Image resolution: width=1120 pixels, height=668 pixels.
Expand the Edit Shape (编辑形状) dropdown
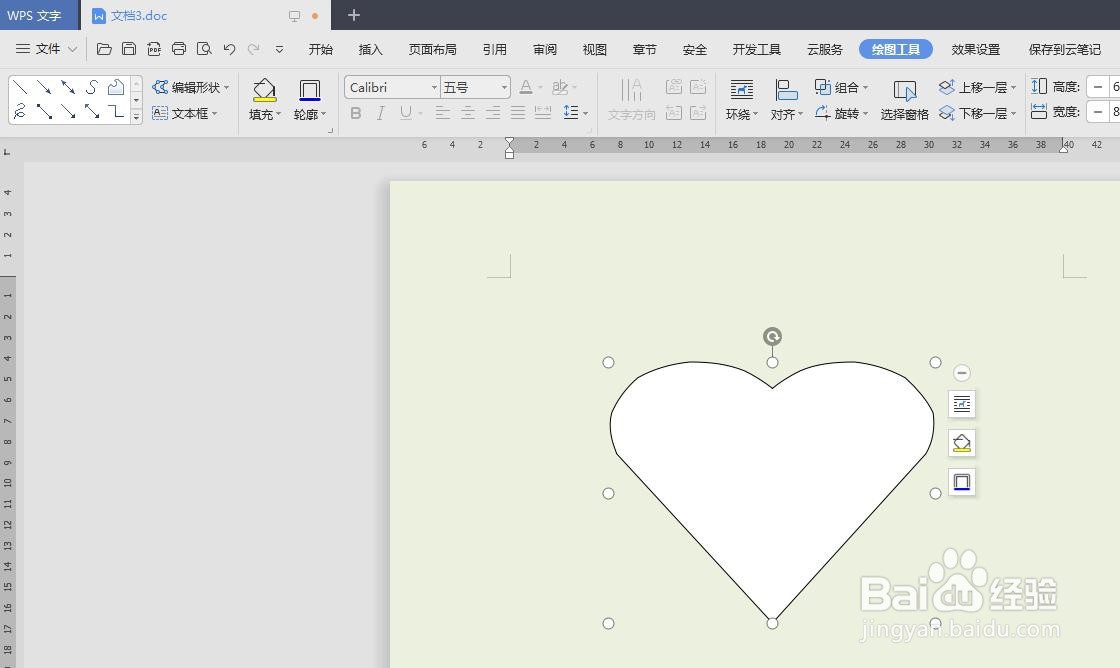point(226,87)
